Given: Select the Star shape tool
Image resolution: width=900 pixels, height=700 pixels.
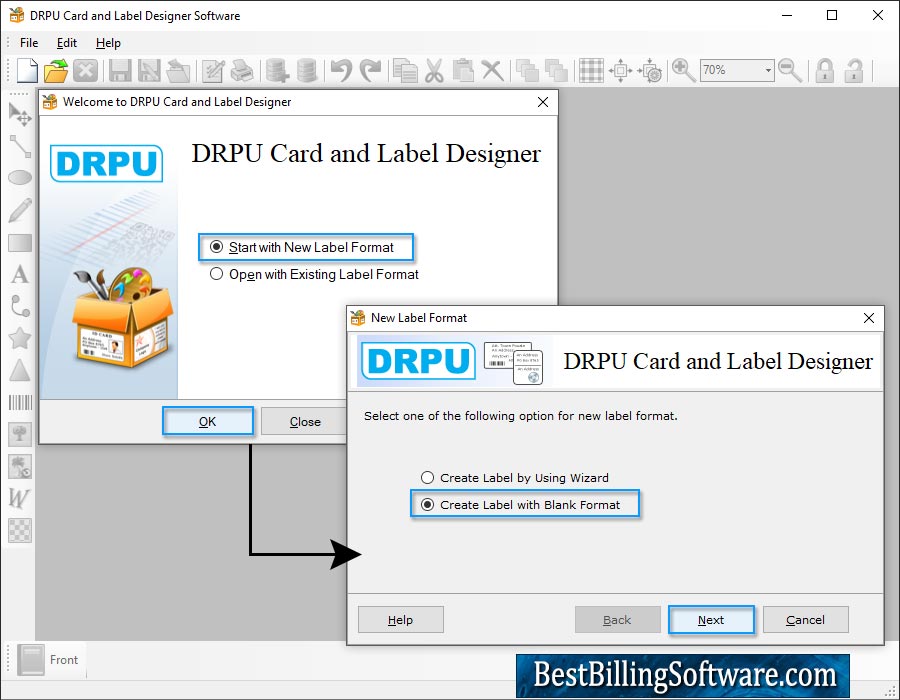Looking at the screenshot, I should [x=20, y=339].
